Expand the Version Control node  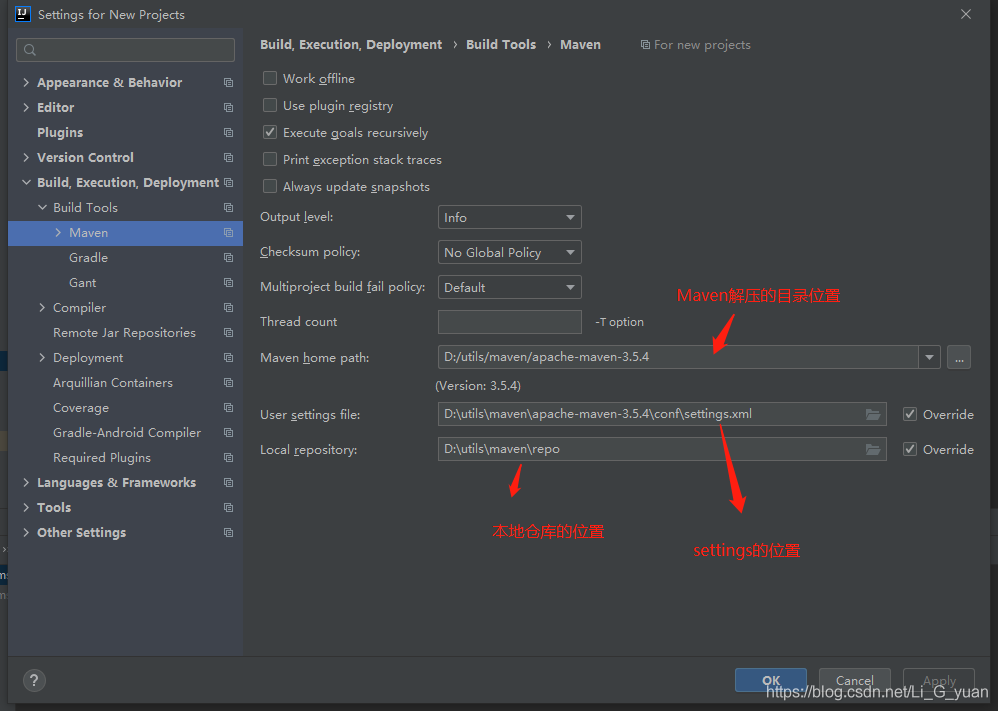(26, 157)
